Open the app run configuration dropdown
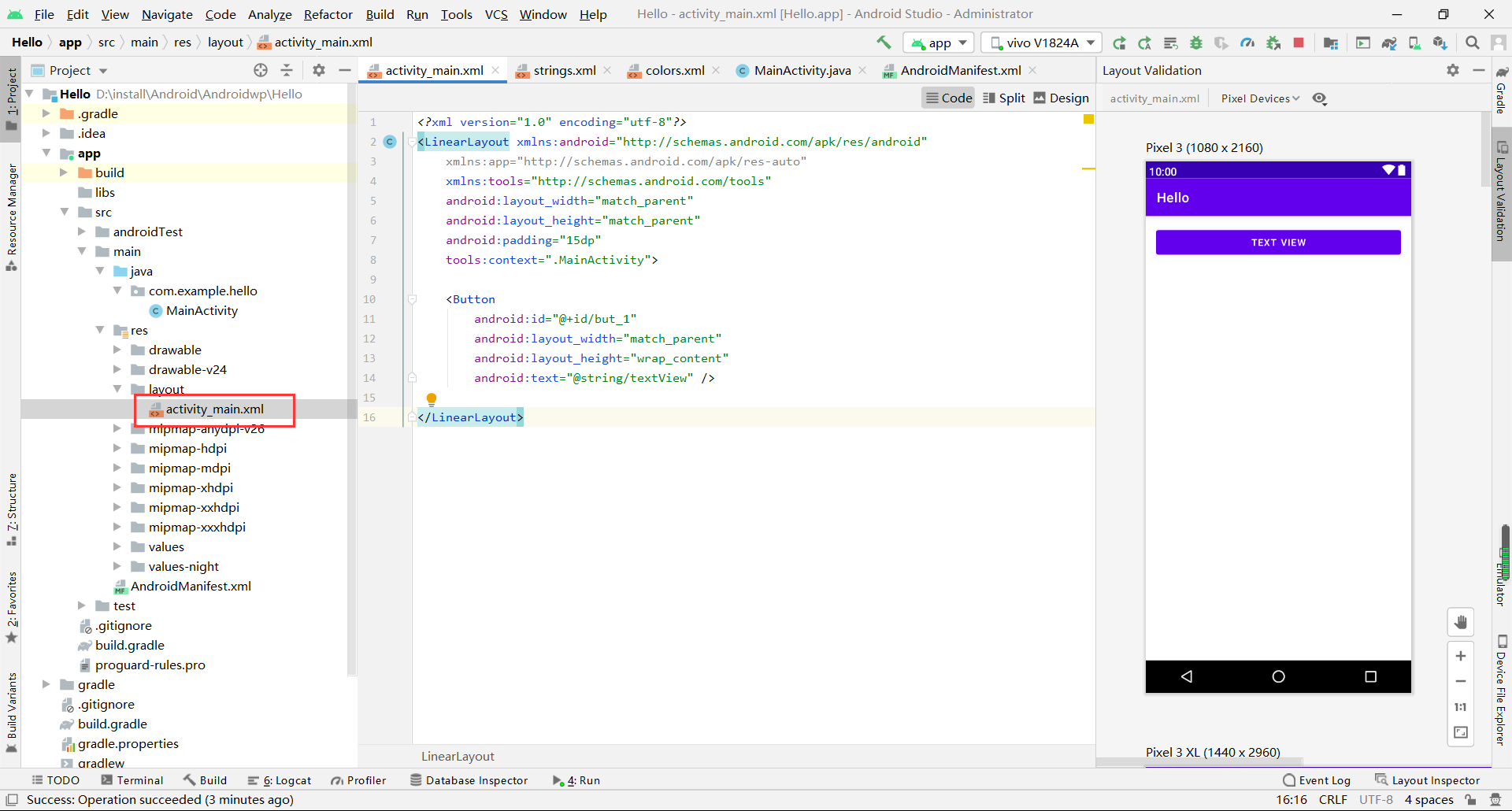Viewport: 1512px width, 811px height. [x=939, y=43]
